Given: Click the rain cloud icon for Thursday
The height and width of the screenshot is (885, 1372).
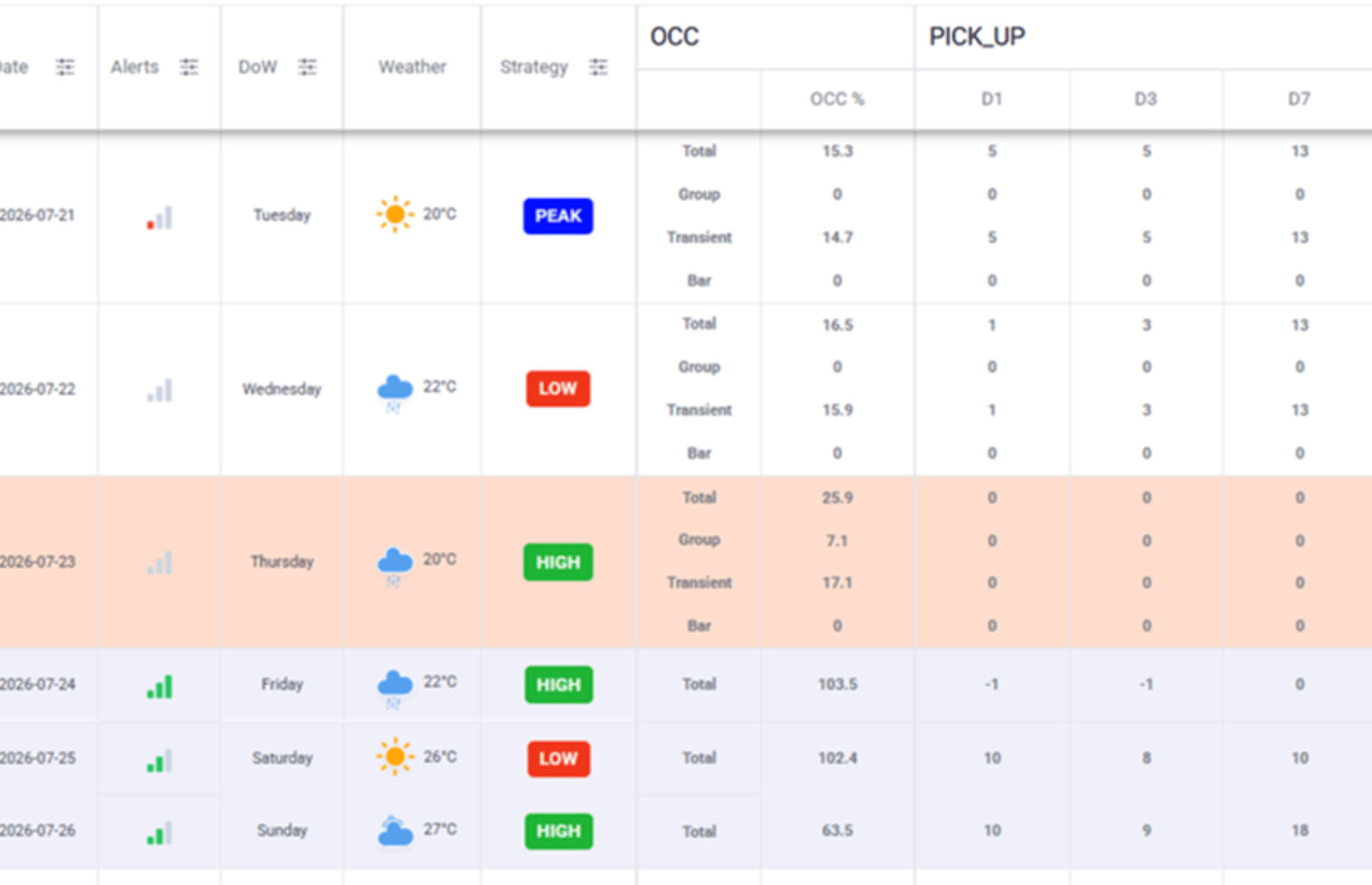Looking at the screenshot, I should click(x=394, y=565).
